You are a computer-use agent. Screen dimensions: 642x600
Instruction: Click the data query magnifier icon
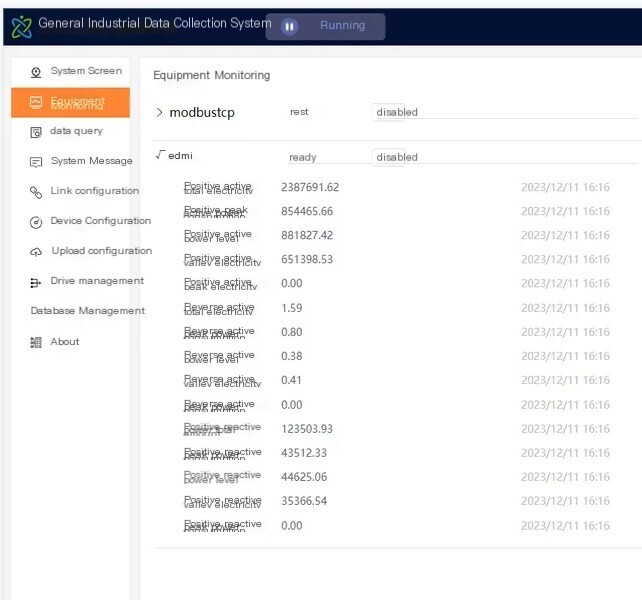pos(36,132)
